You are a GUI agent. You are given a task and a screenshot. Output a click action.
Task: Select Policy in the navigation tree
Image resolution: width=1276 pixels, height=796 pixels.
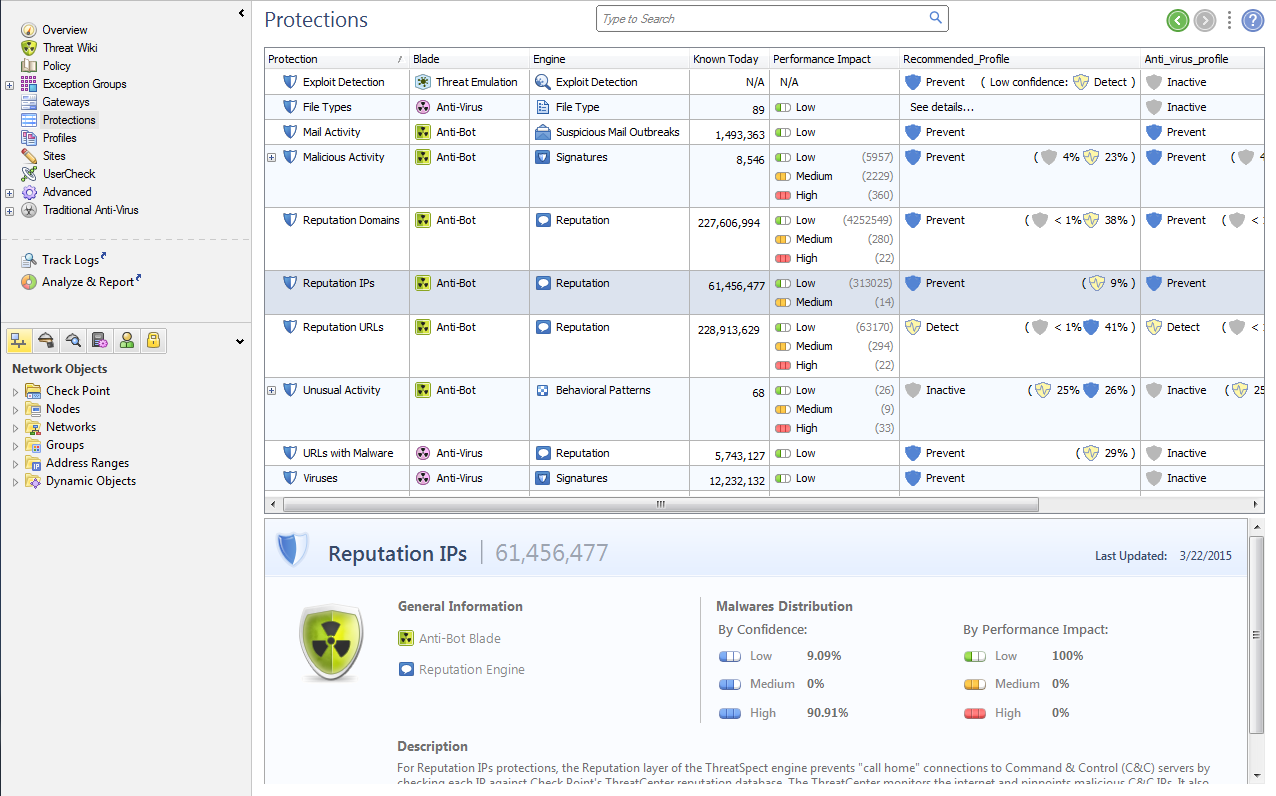(x=56, y=66)
